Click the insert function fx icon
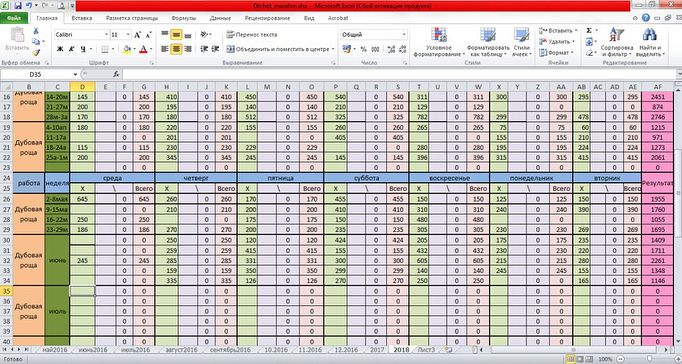The height and width of the screenshot is (364, 682). point(117,74)
